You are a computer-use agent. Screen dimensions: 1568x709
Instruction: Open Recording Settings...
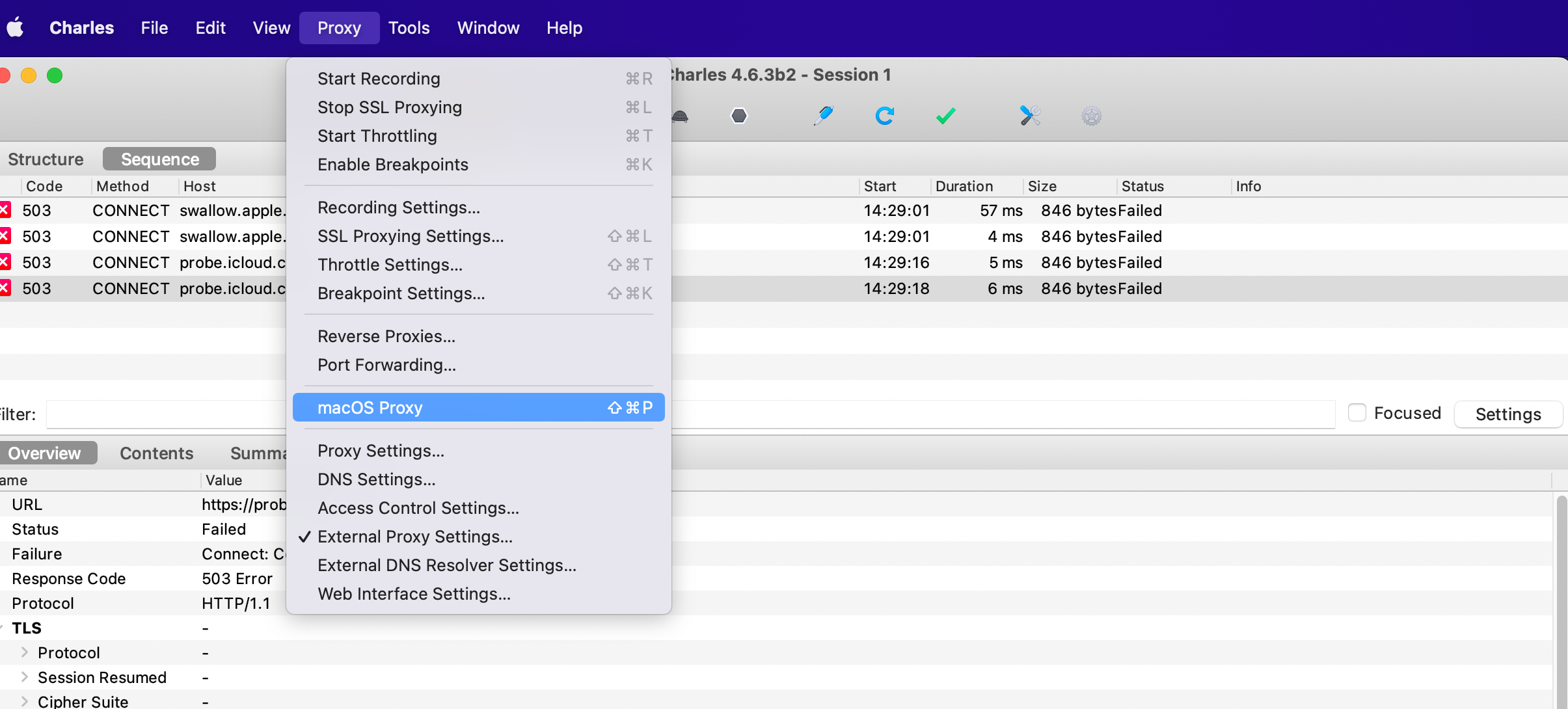pos(479,207)
